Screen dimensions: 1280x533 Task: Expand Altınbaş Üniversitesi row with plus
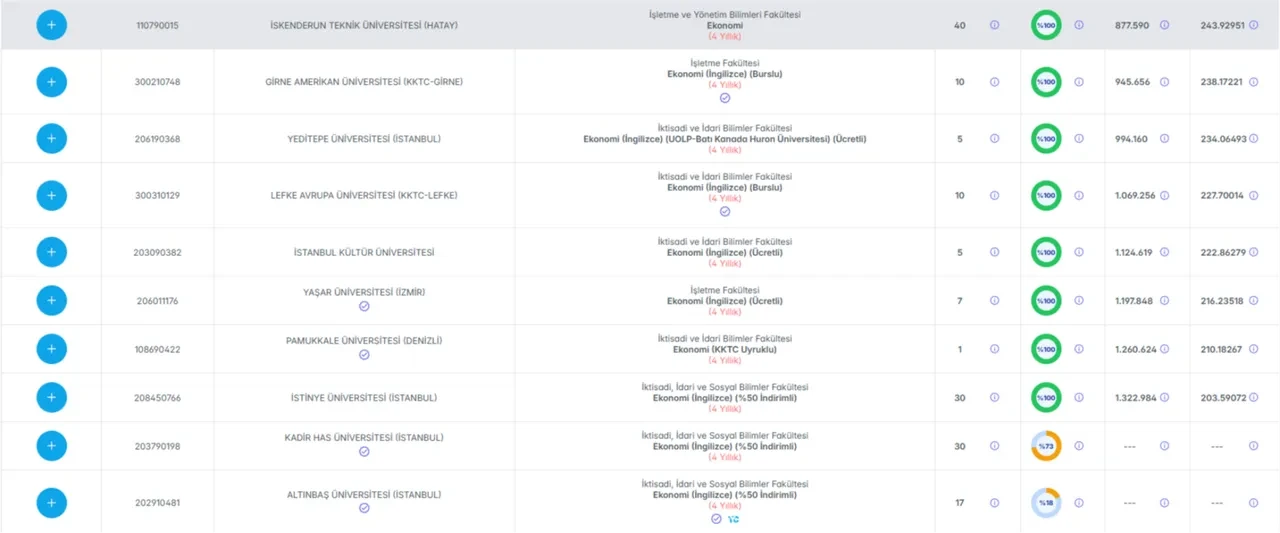click(x=52, y=502)
